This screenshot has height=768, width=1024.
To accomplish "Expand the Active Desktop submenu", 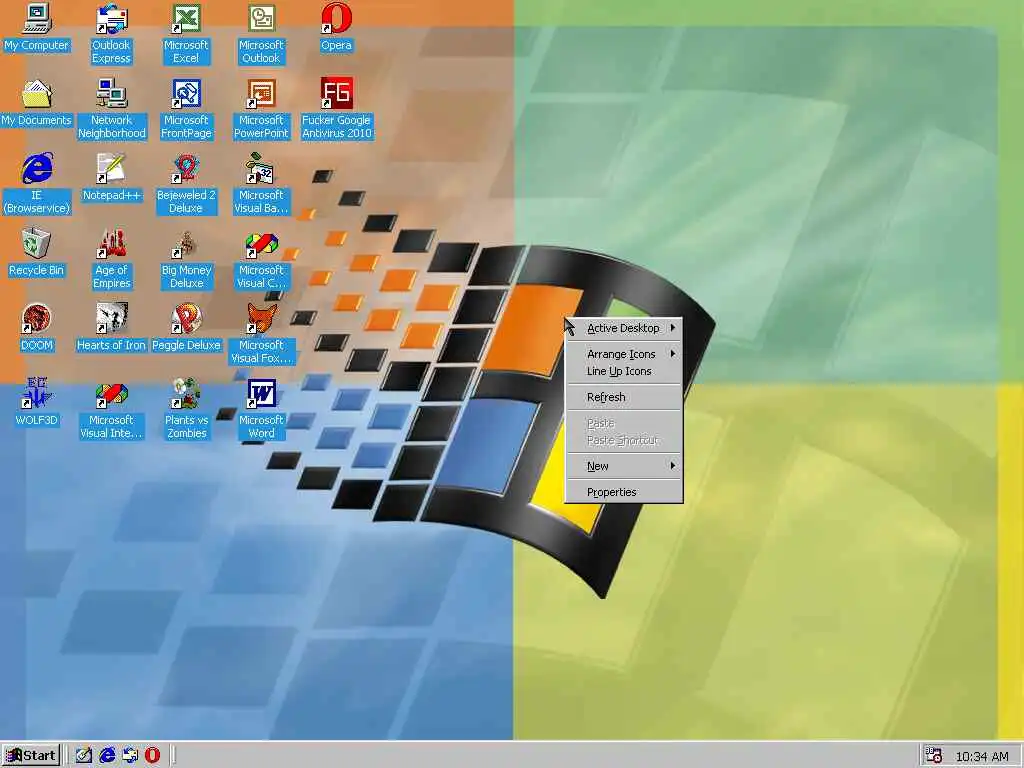I will (x=624, y=328).
